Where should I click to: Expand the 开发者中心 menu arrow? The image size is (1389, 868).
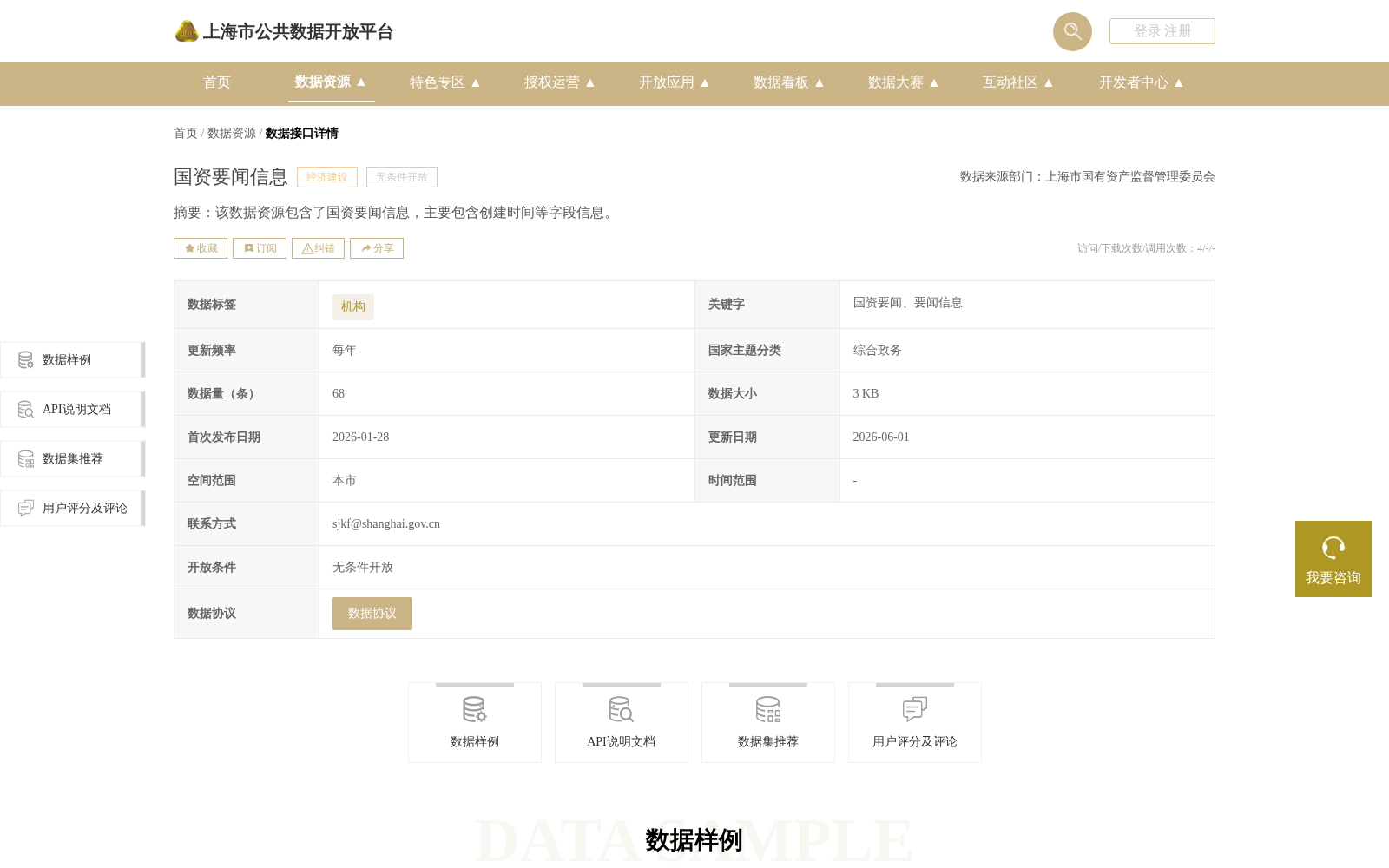pyautogui.click(x=1179, y=82)
